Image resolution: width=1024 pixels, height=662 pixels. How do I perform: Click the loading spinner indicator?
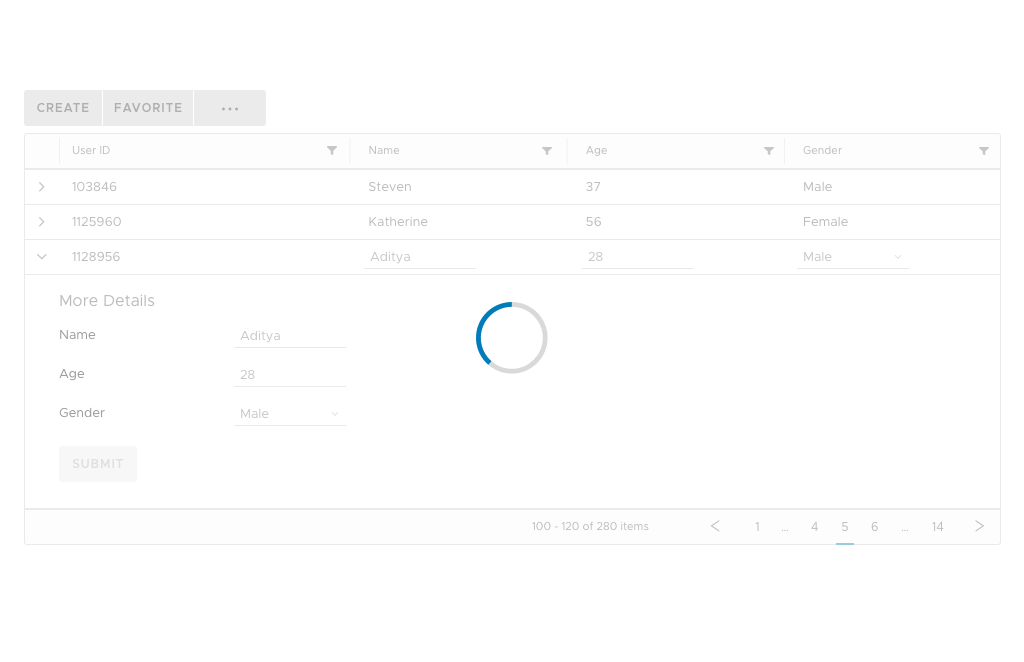coord(511,338)
